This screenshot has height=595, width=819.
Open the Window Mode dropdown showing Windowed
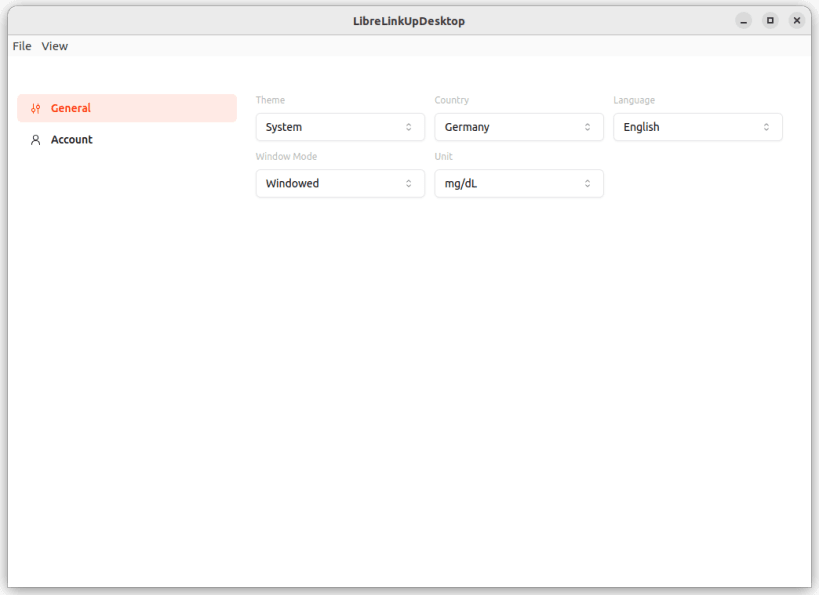point(340,183)
